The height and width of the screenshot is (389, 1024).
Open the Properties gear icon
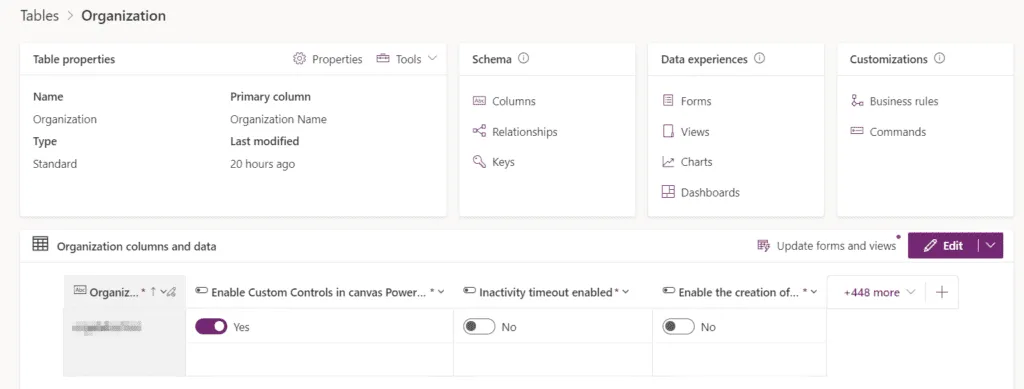click(300, 59)
